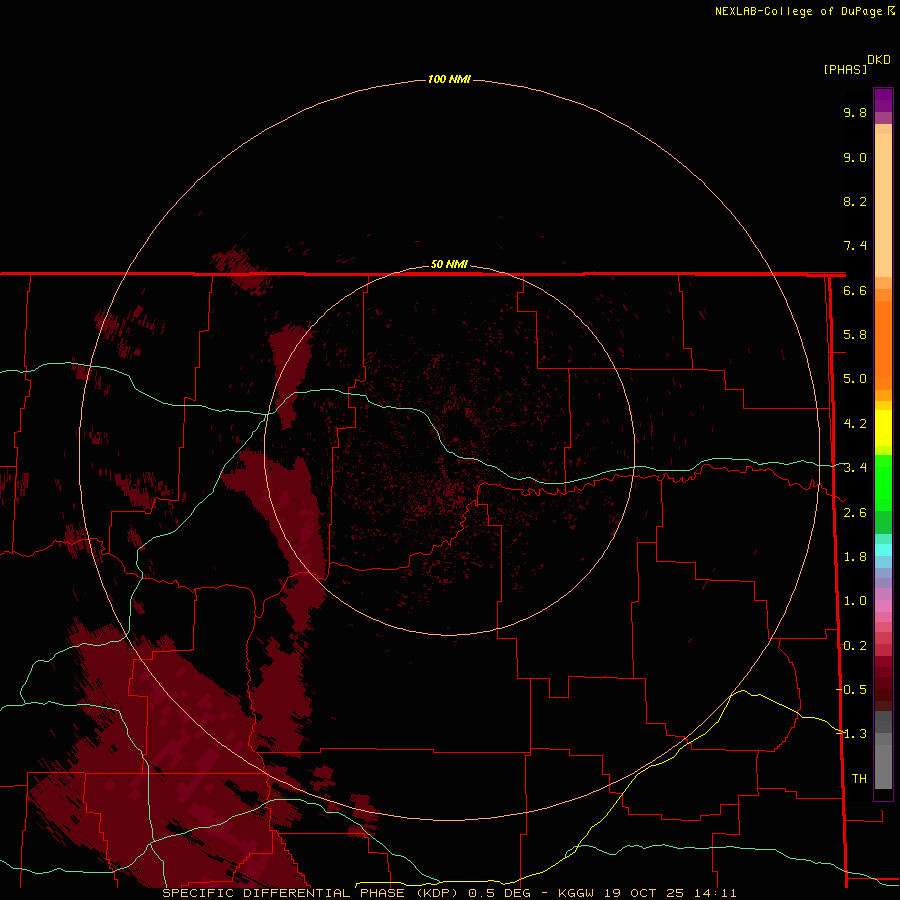Click the NEXLAB-College of DuPage credit text

click(804, 11)
